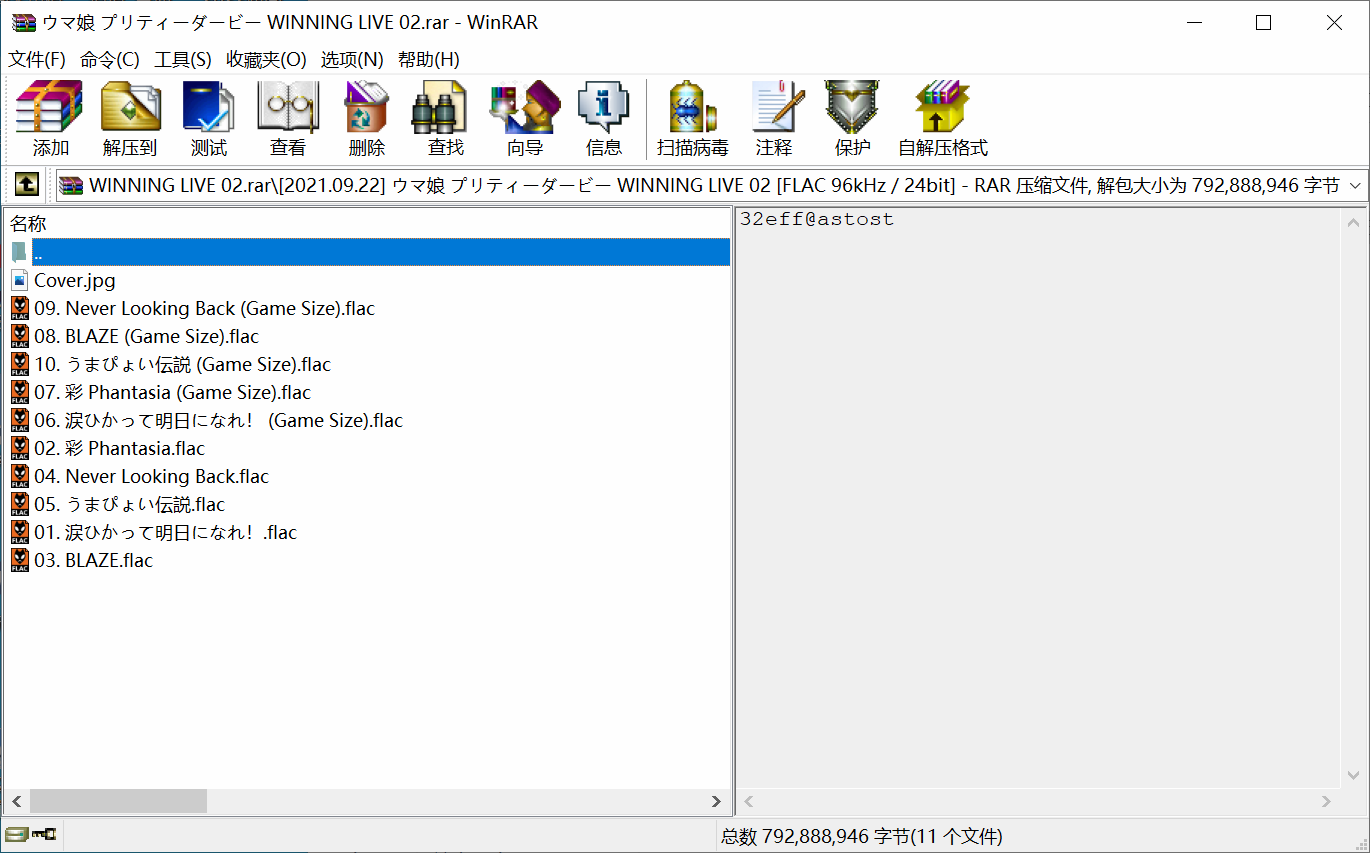1370x853 pixels.
Task: Click the file list horizontal scrollbar thumb
Action: click(118, 801)
